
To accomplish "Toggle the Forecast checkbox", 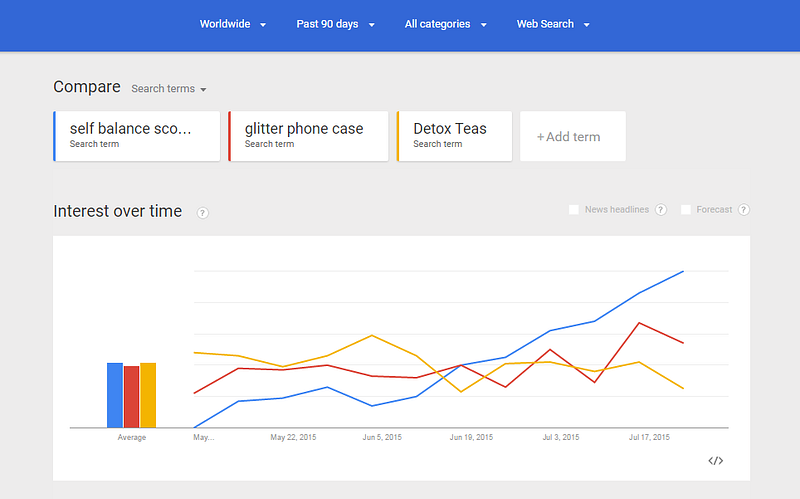I will tap(686, 210).
